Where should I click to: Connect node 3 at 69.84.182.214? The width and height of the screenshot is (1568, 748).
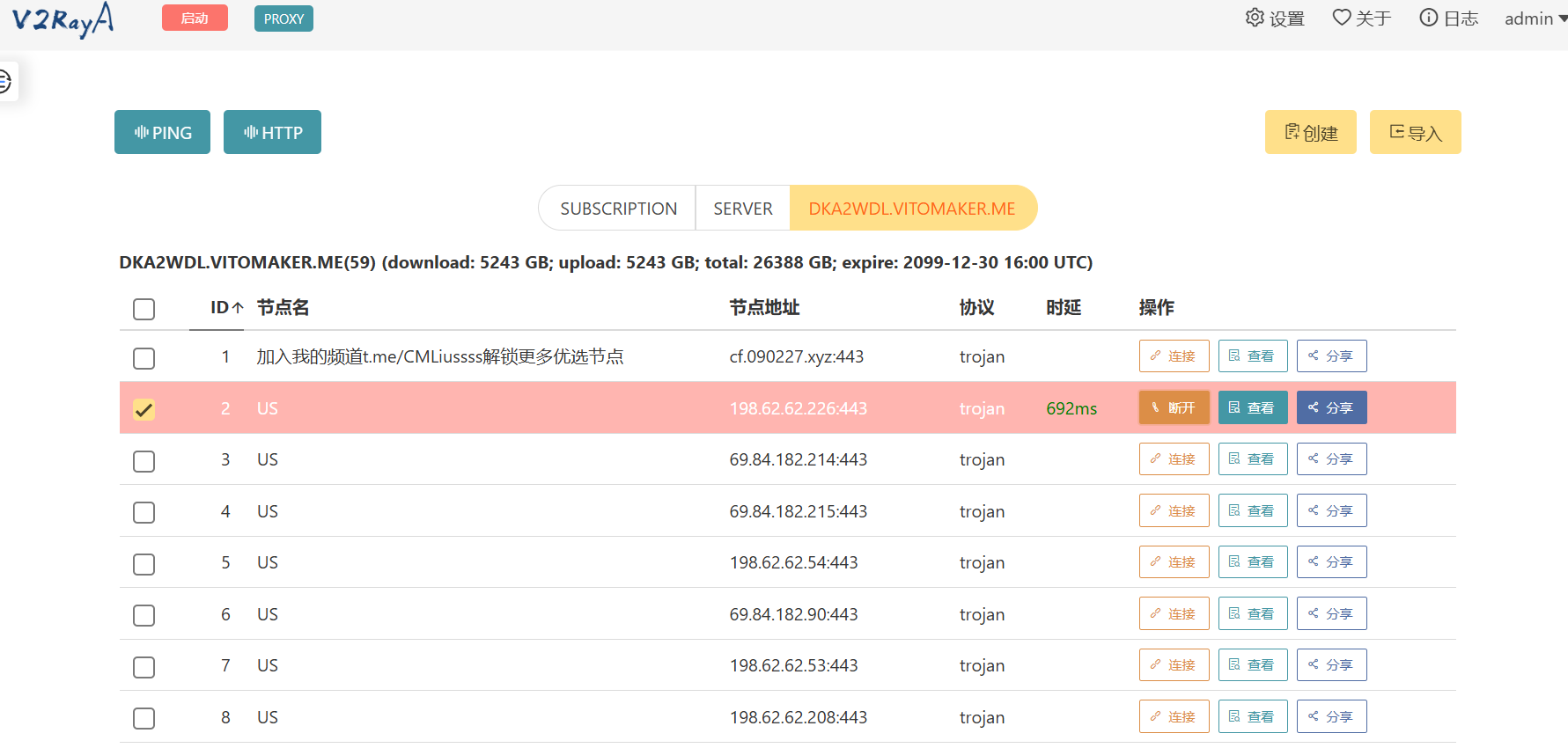[x=1174, y=458]
